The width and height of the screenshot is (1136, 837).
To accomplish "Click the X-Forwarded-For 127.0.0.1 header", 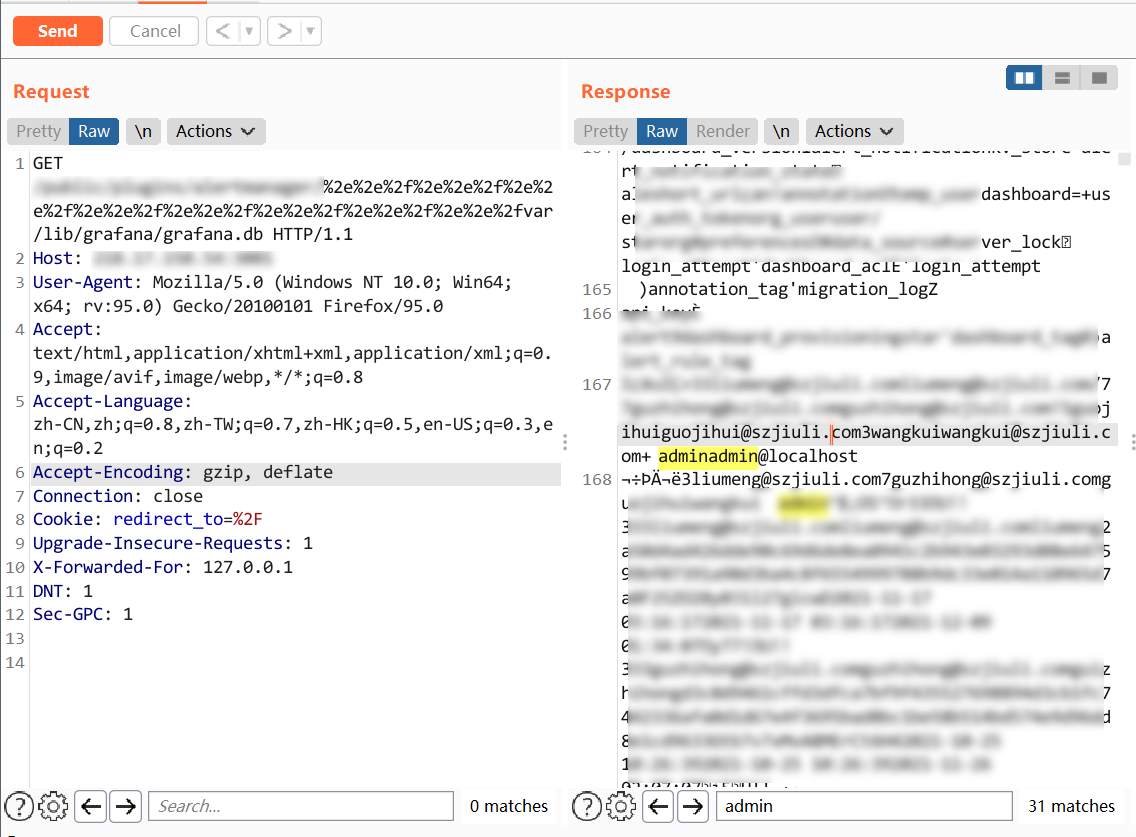I will point(163,567).
